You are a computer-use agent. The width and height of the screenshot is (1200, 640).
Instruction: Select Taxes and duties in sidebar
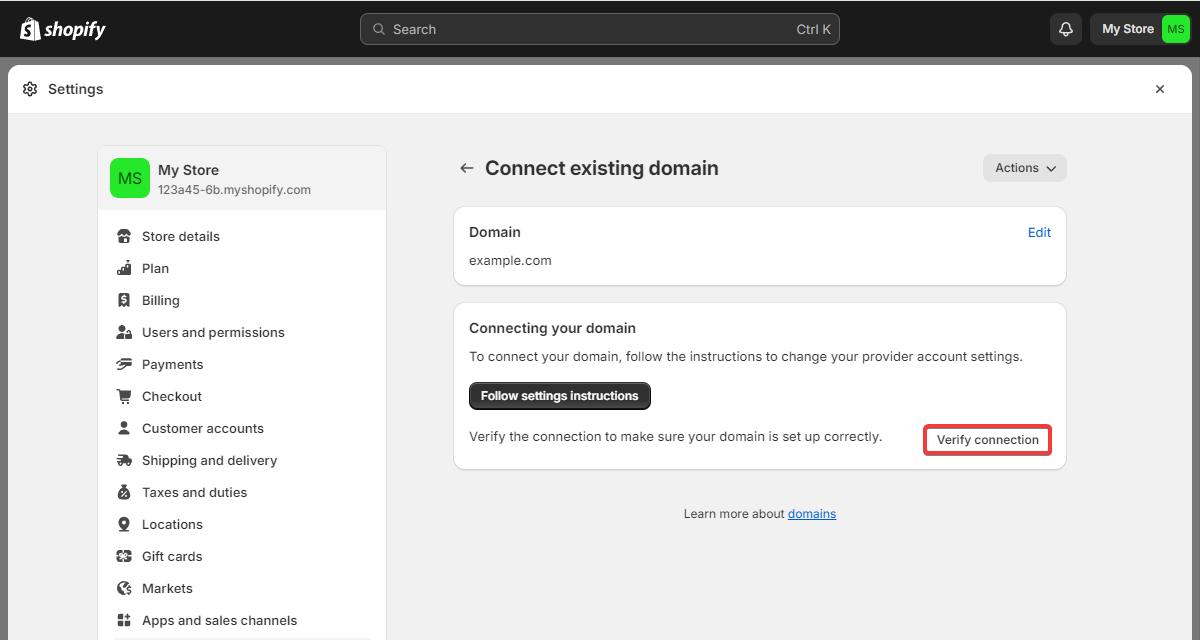click(194, 492)
